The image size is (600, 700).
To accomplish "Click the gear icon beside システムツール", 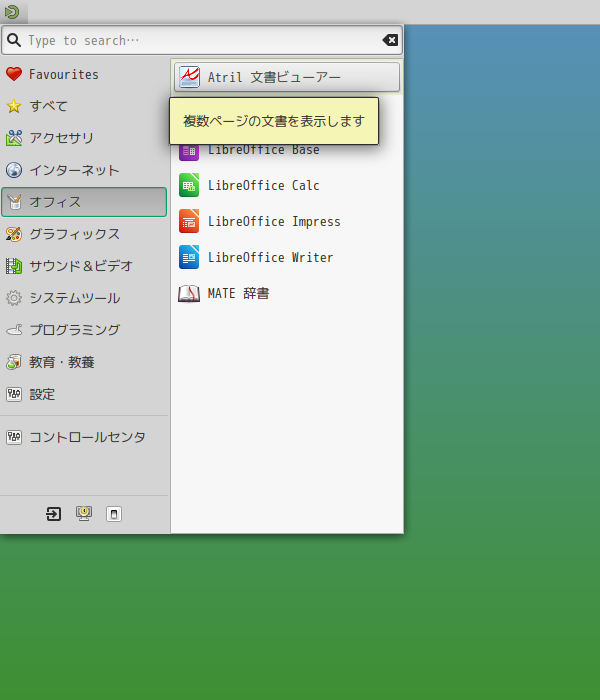I will point(14,298).
